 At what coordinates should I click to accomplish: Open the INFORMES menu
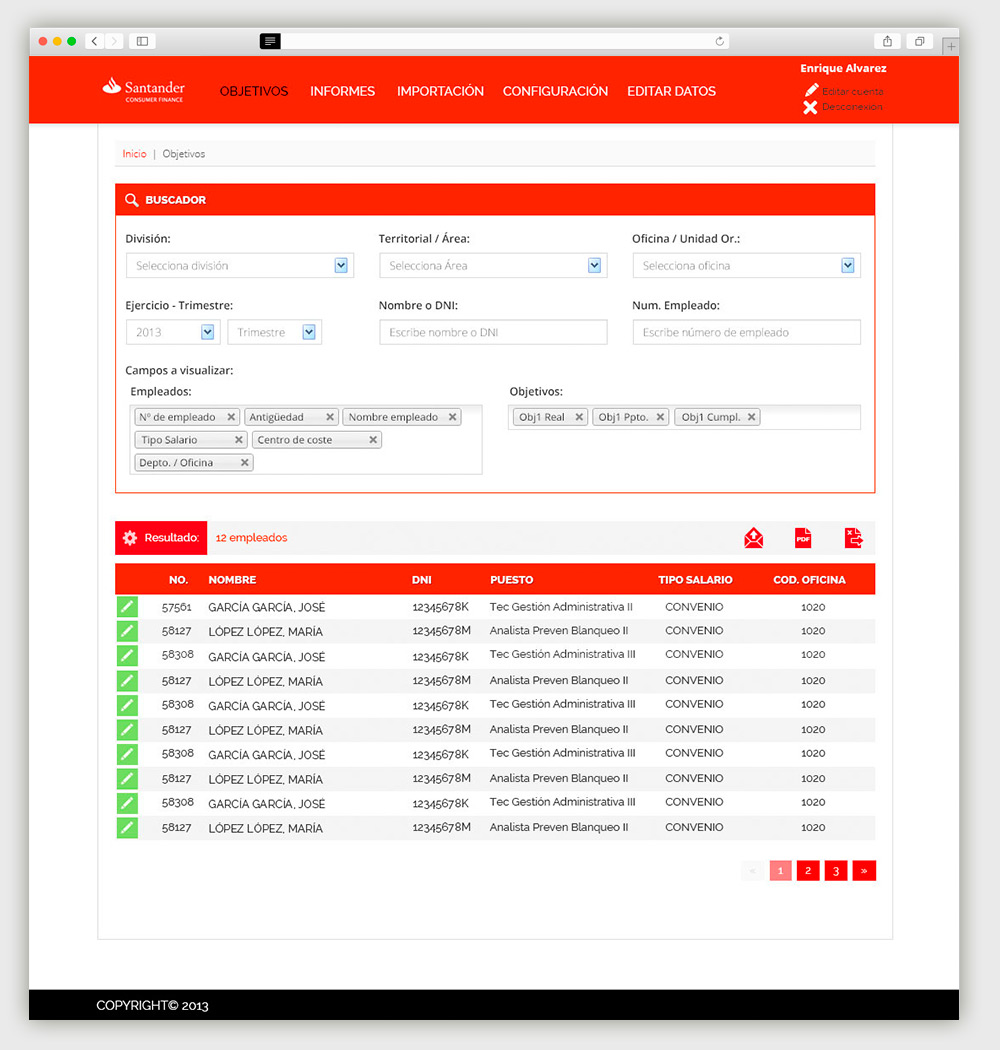(342, 91)
